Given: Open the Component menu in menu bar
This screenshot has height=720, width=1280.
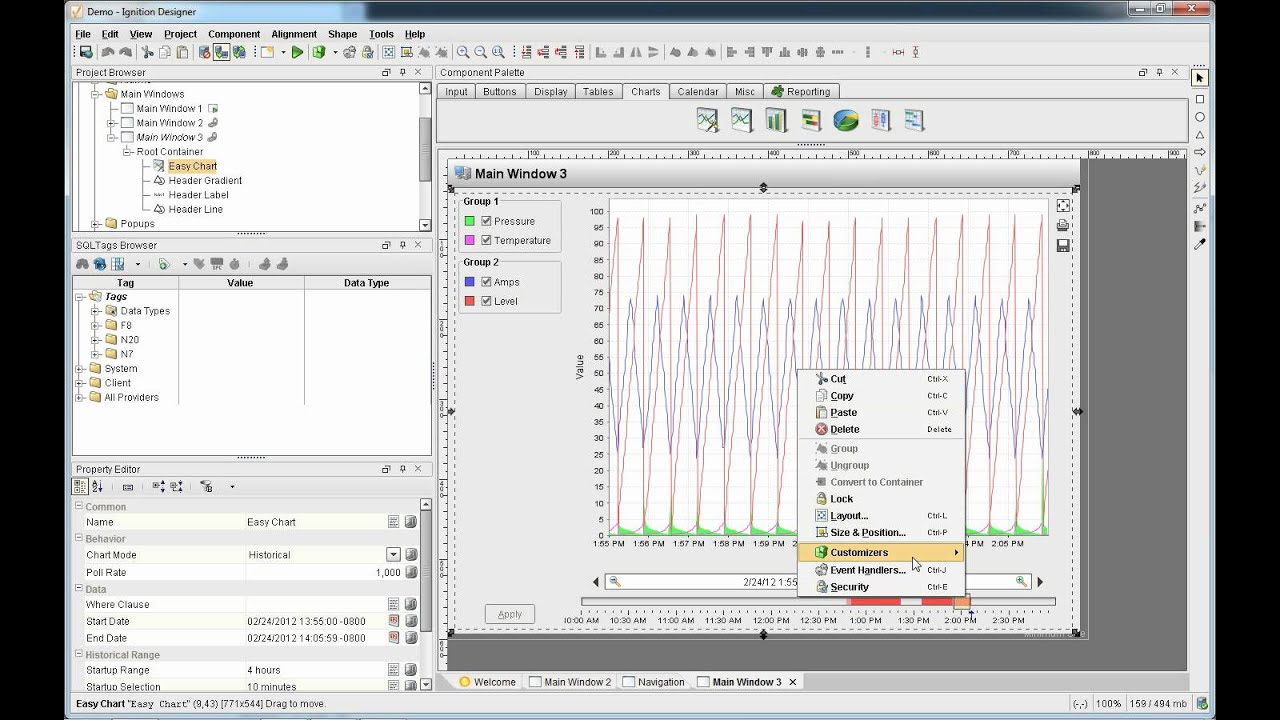Looking at the screenshot, I should coord(234,34).
